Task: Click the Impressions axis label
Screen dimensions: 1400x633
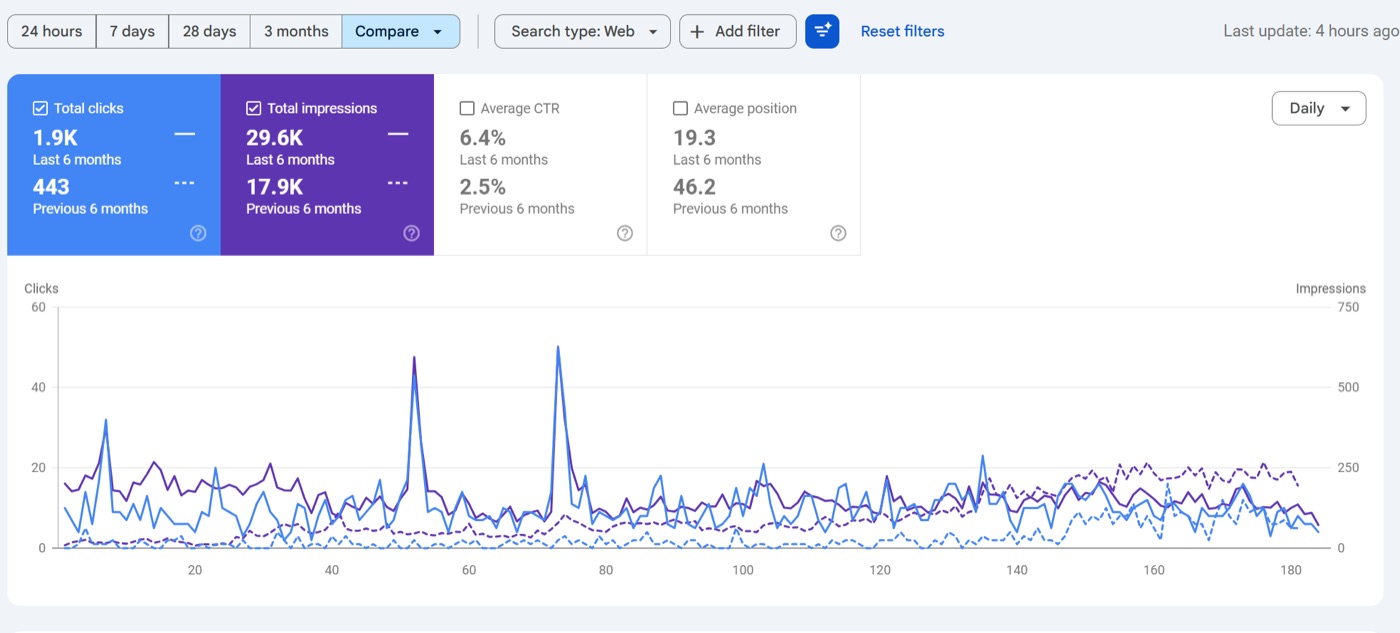Action: click(1330, 288)
